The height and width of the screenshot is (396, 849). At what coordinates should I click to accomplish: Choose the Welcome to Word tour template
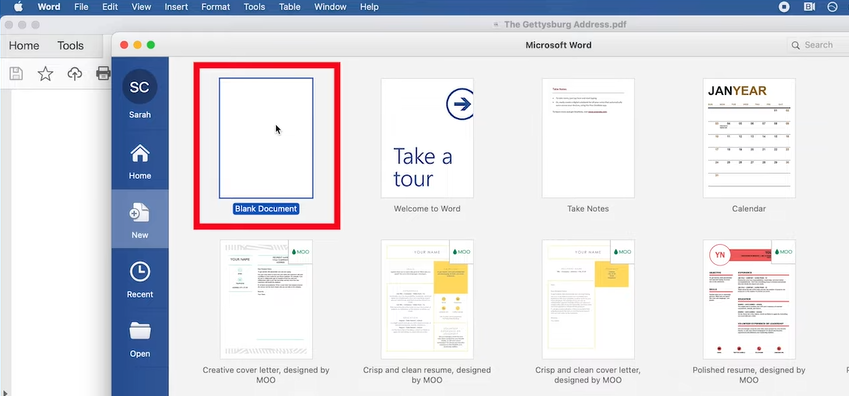point(427,138)
